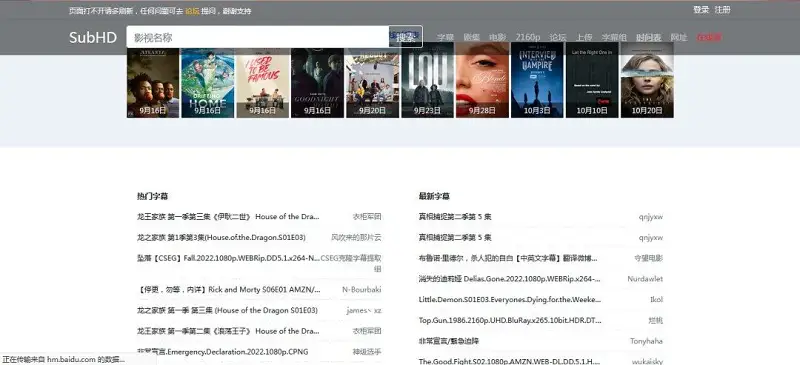This screenshot has height=365, width=800.
Task: Click the yellow 论坛 link in top notice
Action: pyautogui.click(x=192, y=11)
